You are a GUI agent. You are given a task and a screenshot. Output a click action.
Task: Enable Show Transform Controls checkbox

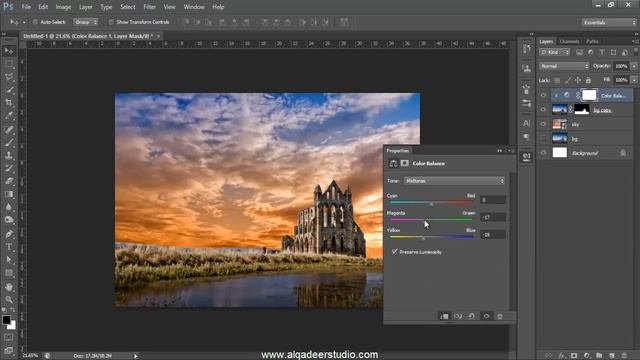(x=111, y=22)
